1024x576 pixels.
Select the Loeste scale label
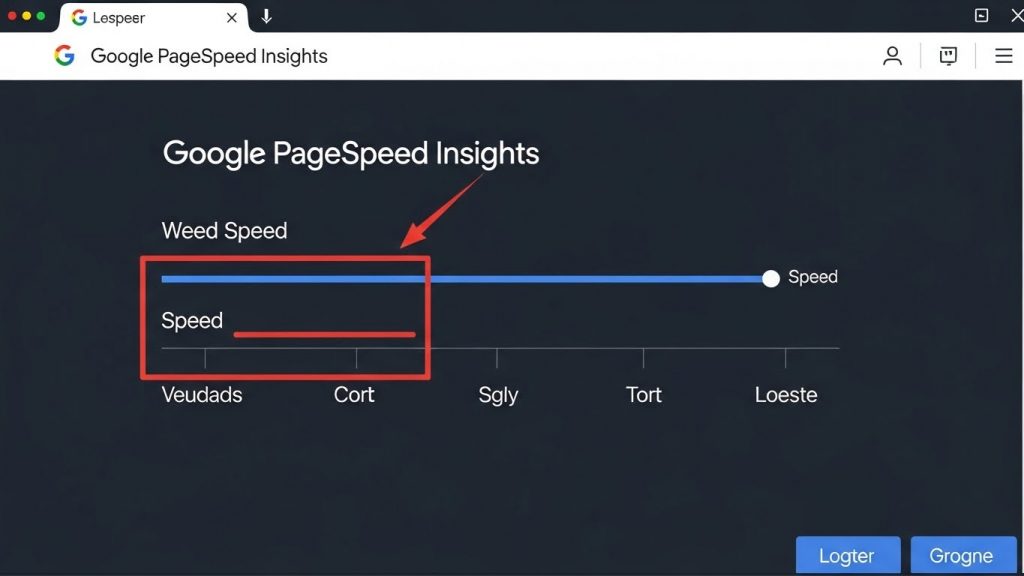(786, 394)
